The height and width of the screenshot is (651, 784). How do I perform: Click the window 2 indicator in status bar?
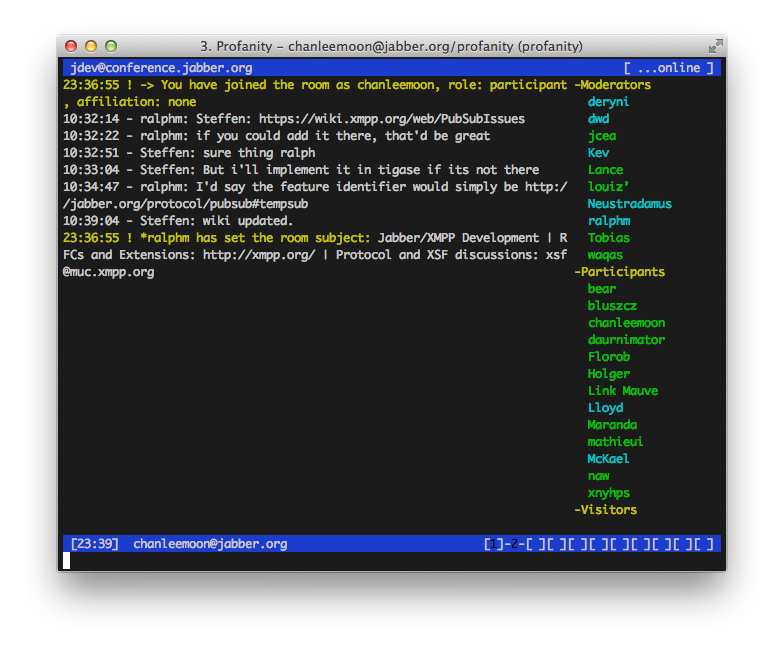[x=514, y=544]
